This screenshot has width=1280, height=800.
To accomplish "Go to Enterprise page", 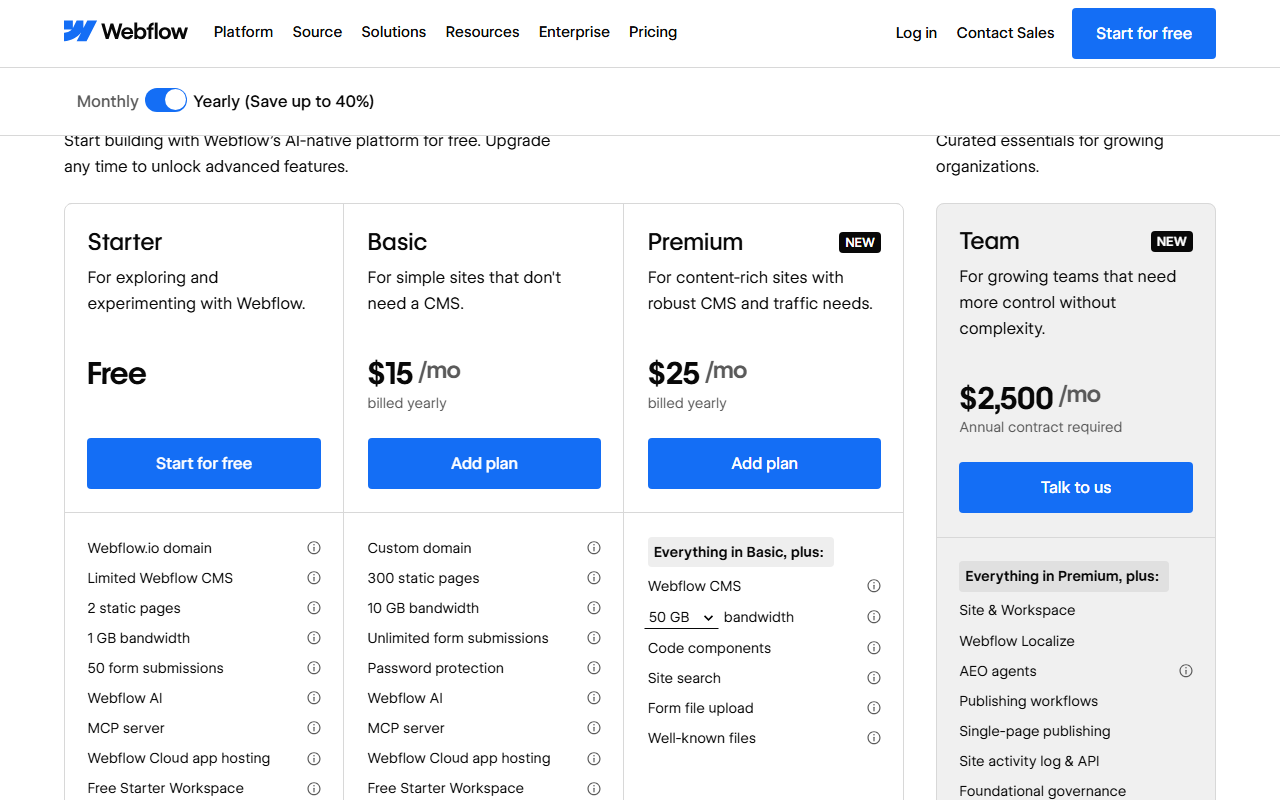I will pos(574,32).
